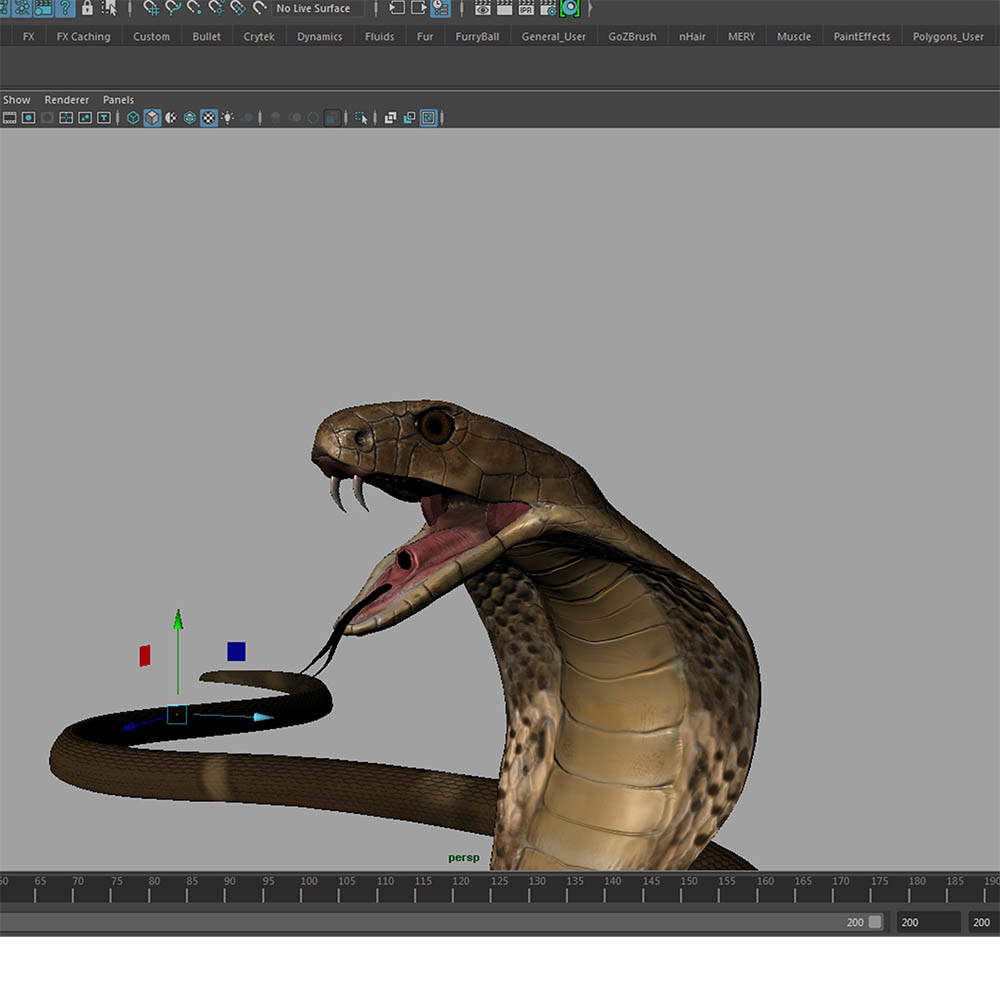
Task: Open the render settings clapperboard icon
Action: 548,8
